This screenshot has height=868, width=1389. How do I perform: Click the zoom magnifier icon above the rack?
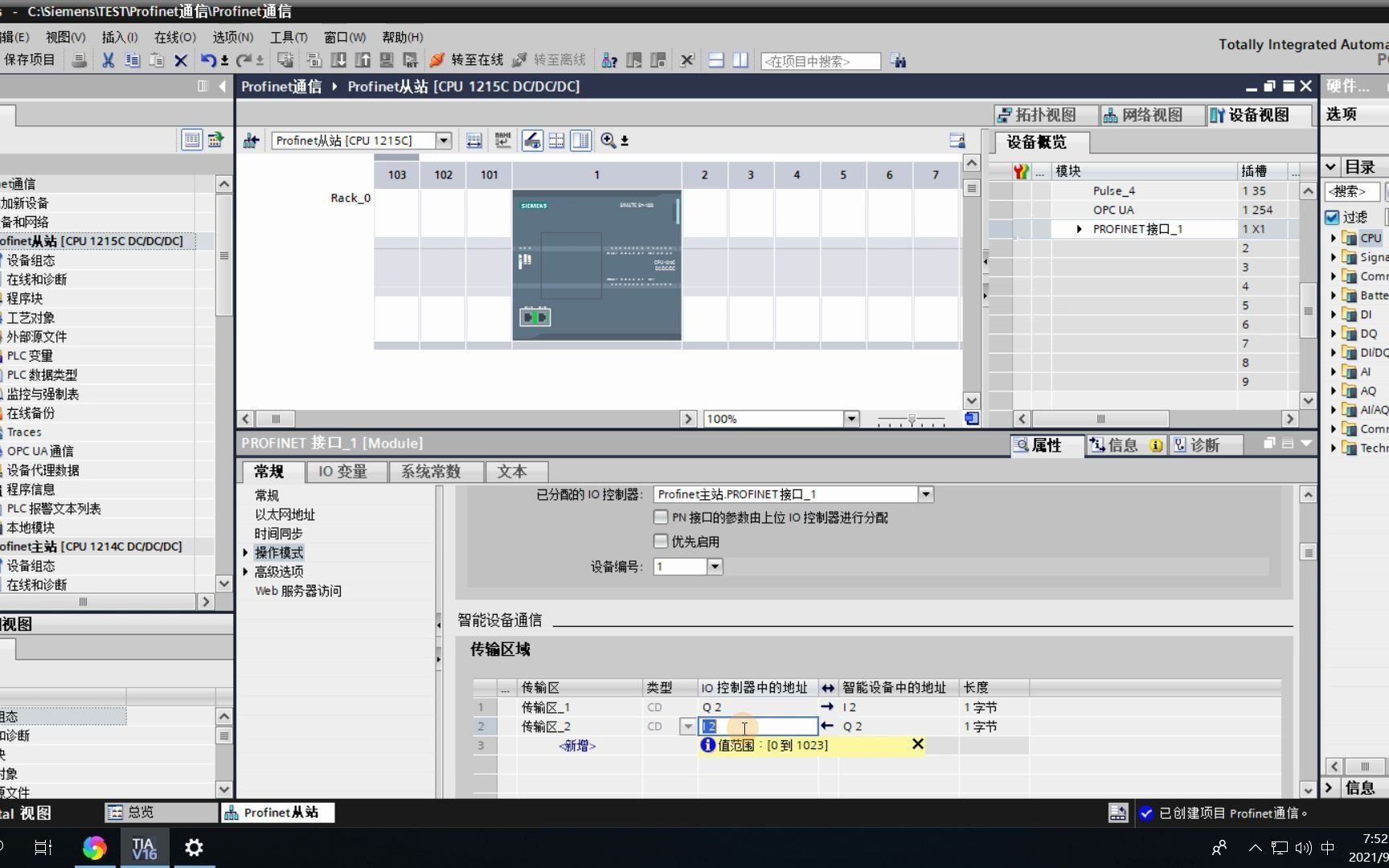coord(608,140)
